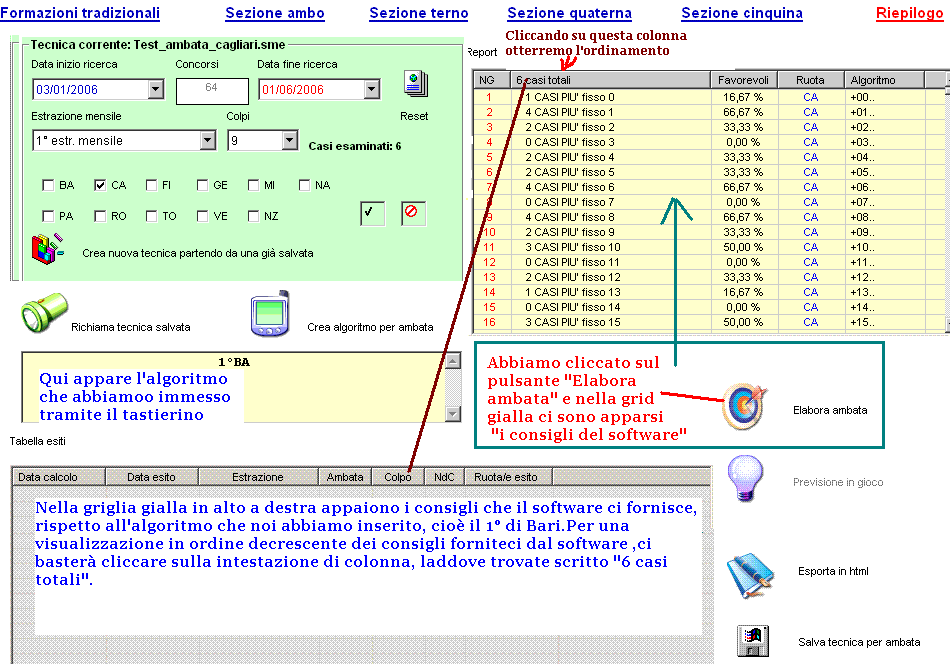The width and height of the screenshot is (950, 664).
Task: Select the TO wheel checkbox
Action: pos(151,216)
